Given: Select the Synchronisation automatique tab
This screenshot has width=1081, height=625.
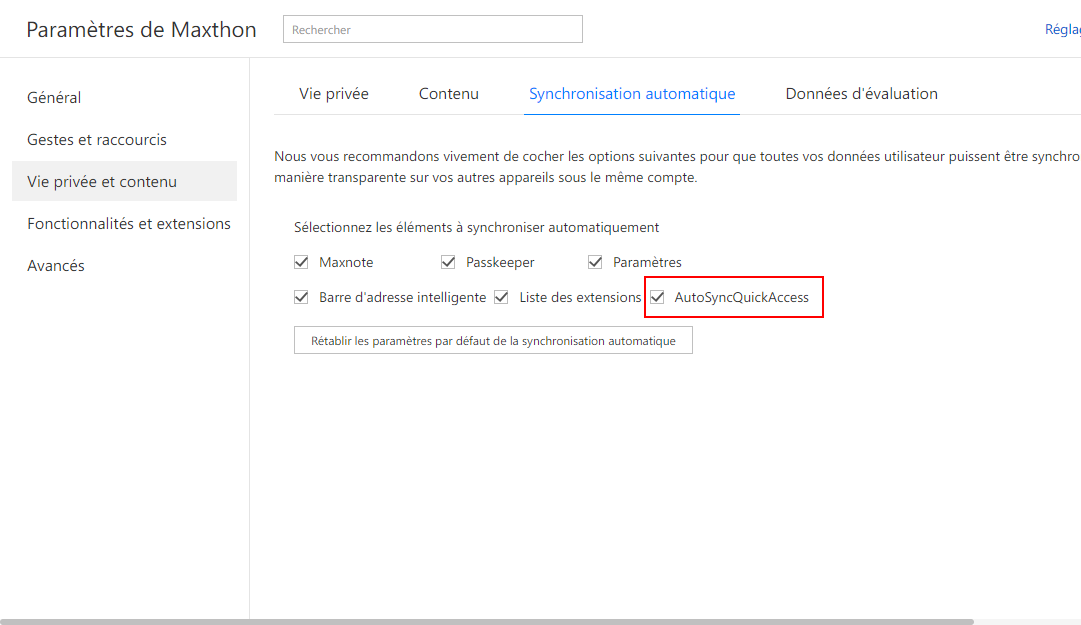Looking at the screenshot, I should pos(632,94).
